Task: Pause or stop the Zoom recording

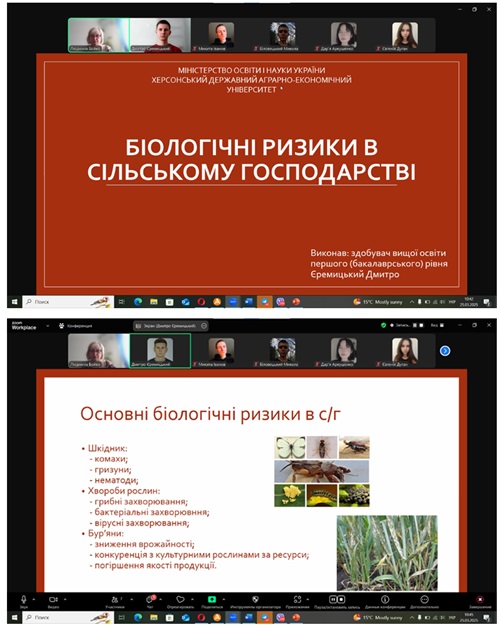Action: point(337,599)
